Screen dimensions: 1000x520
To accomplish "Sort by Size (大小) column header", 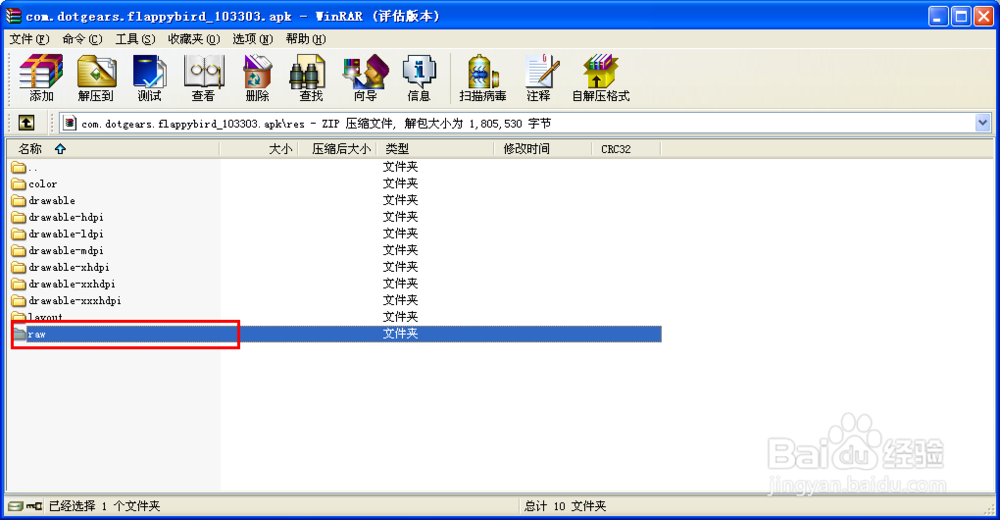I will (x=259, y=149).
